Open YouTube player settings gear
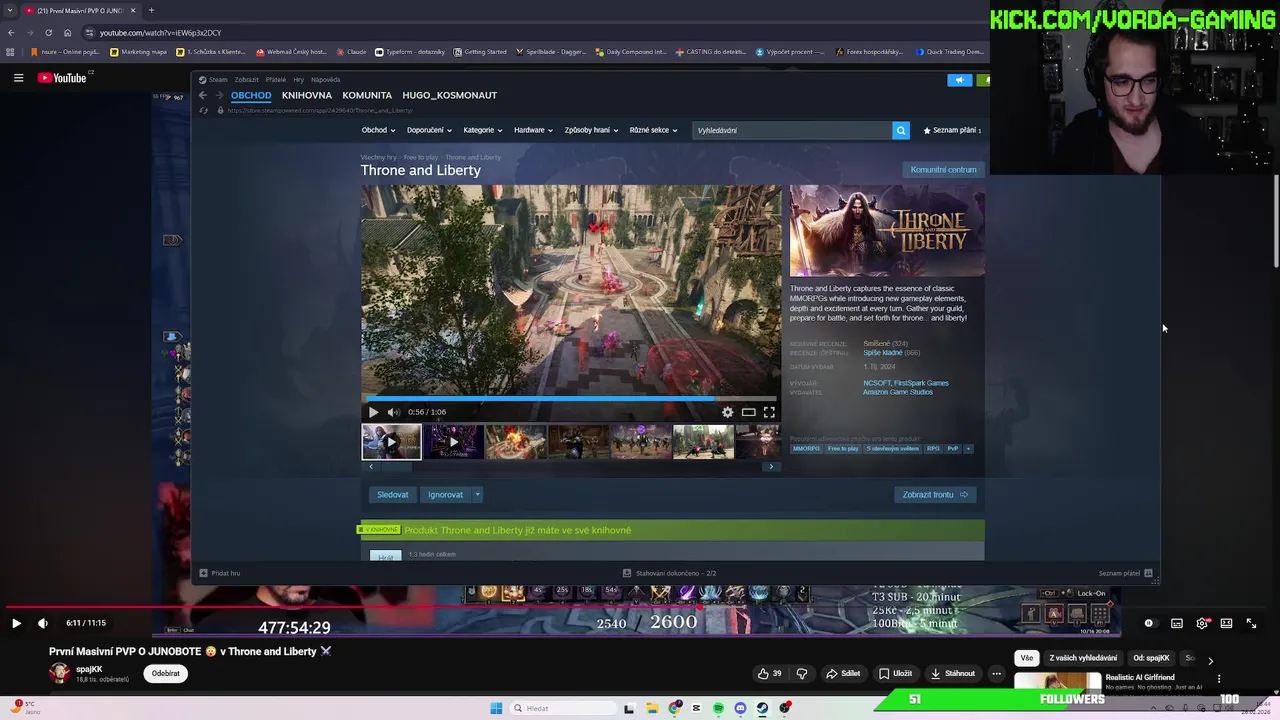Image resolution: width=1280 pixels, height=720 pixels. (x=1202, y=623)
